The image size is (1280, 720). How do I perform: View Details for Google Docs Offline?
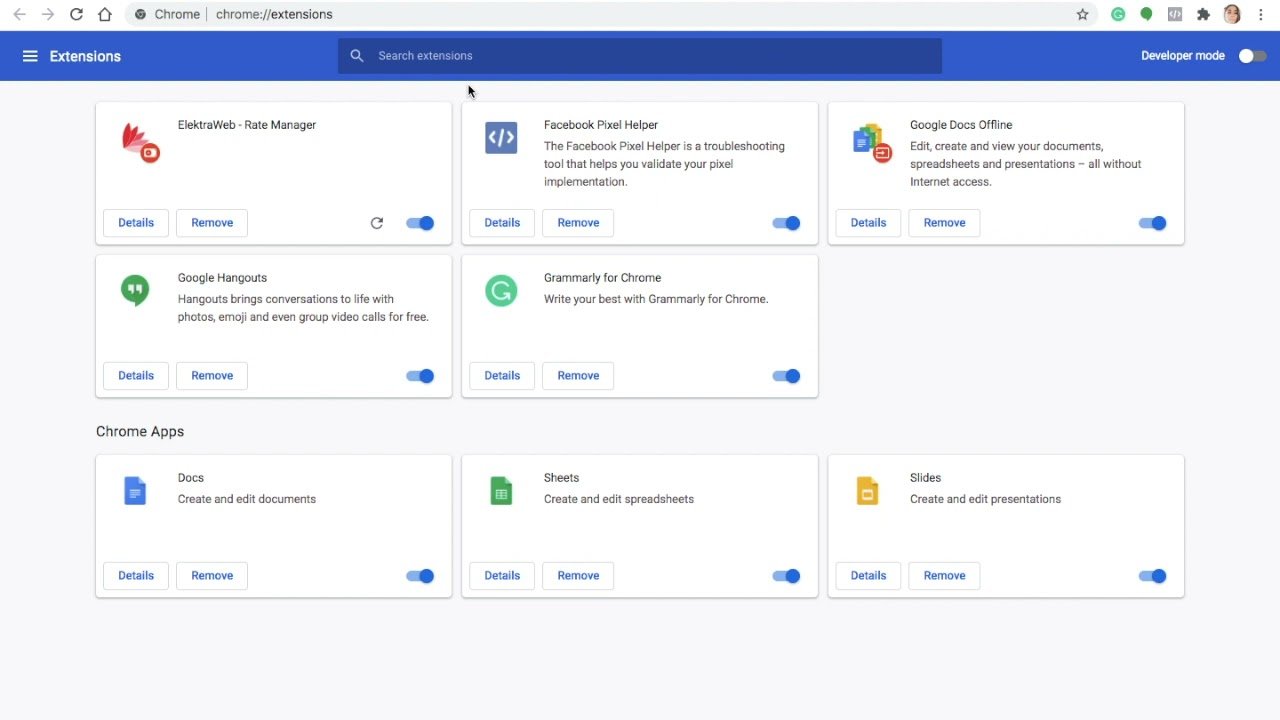coord(868,223)
